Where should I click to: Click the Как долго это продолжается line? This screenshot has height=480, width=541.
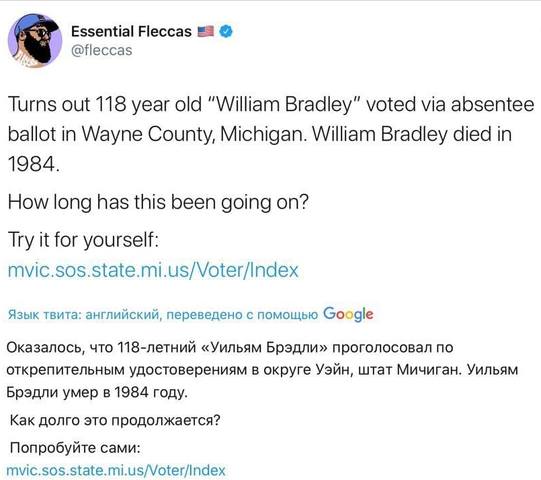(115, 420)
